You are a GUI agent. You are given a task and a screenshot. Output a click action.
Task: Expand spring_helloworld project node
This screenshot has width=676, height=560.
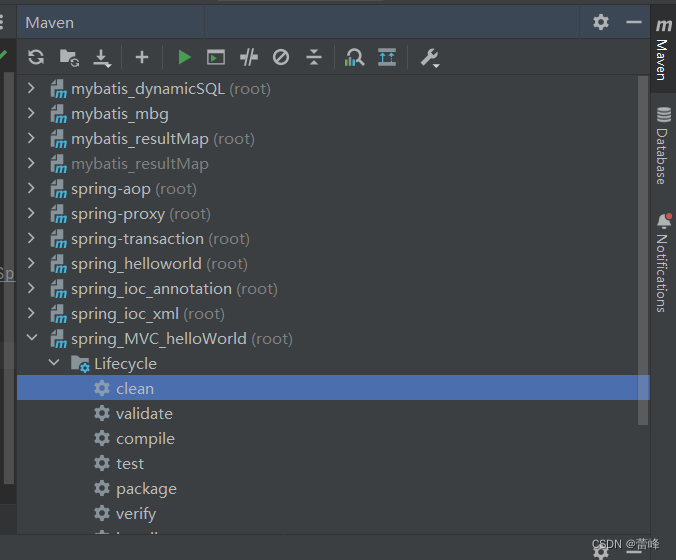(x=31, y=263)
